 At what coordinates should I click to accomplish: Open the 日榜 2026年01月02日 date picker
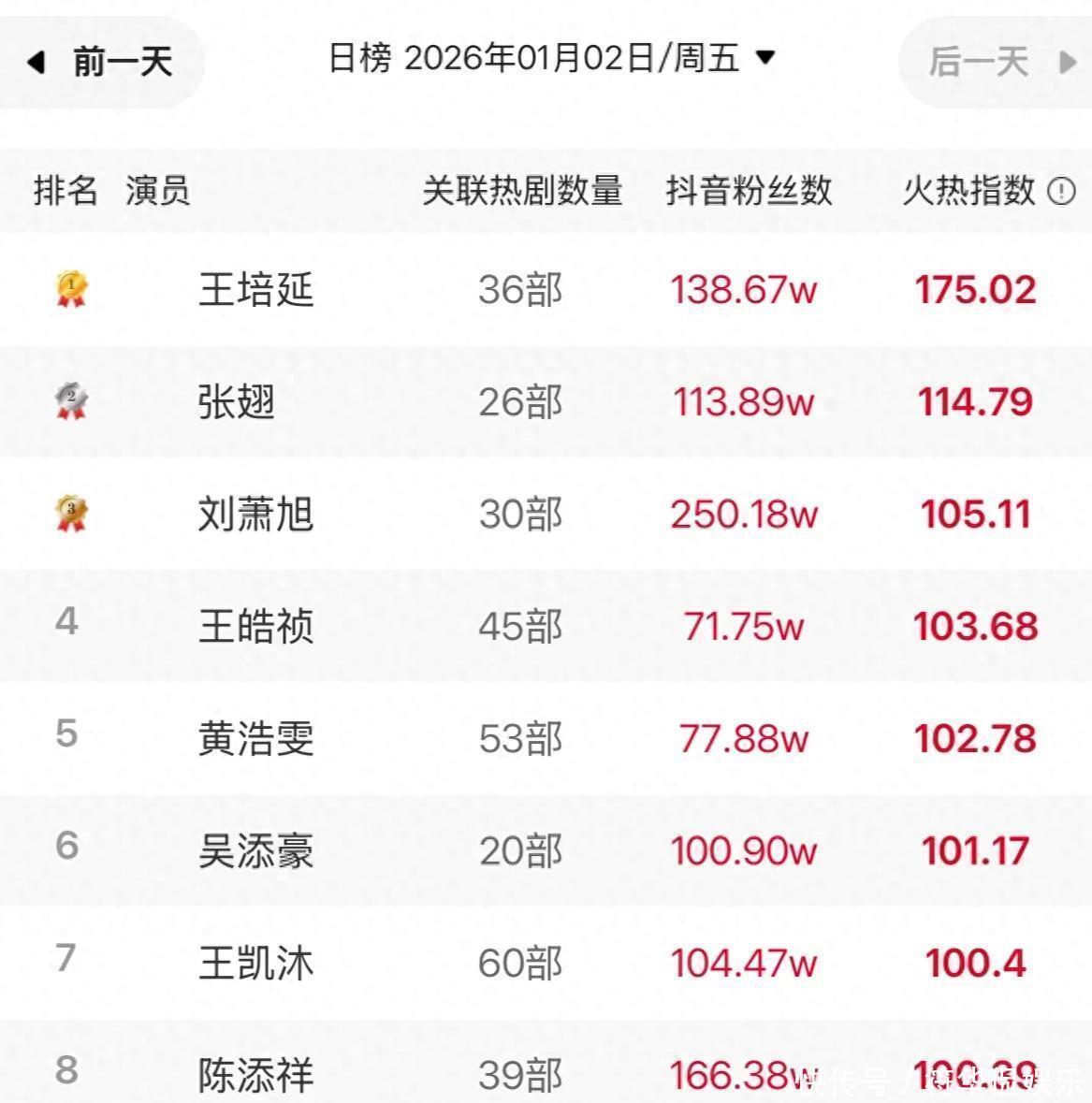click(x=533, y=59)
